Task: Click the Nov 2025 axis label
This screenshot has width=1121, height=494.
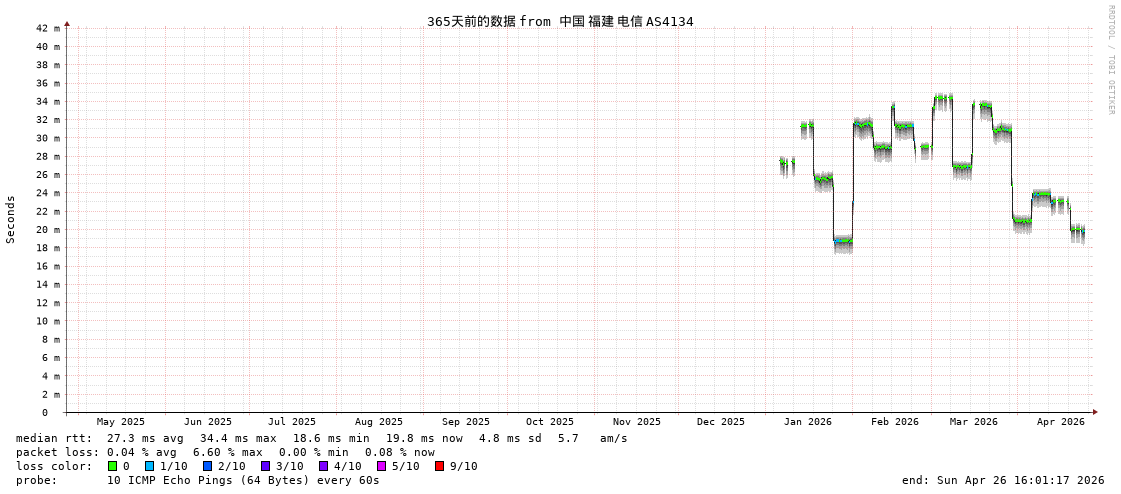Action: (637, 422)
